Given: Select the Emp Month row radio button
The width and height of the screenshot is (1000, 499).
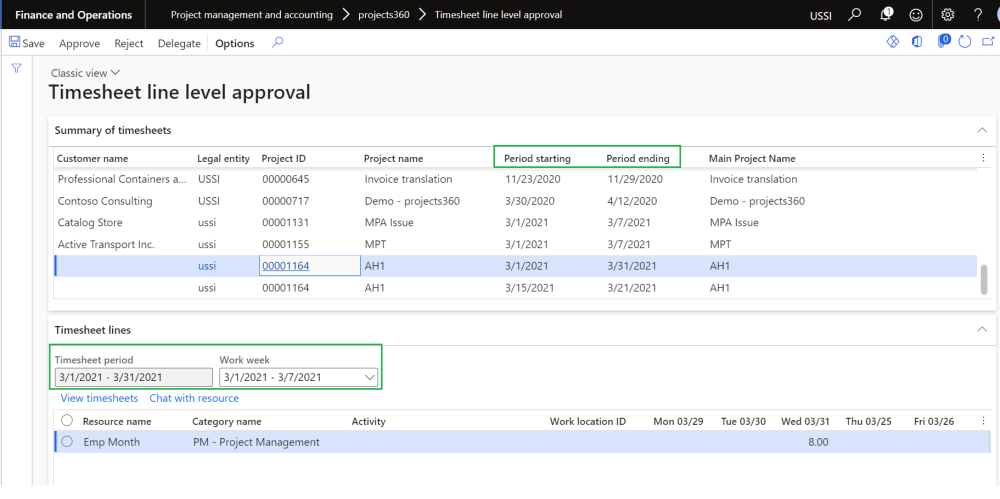Looking at the screenshot, I should click(67, 442).
